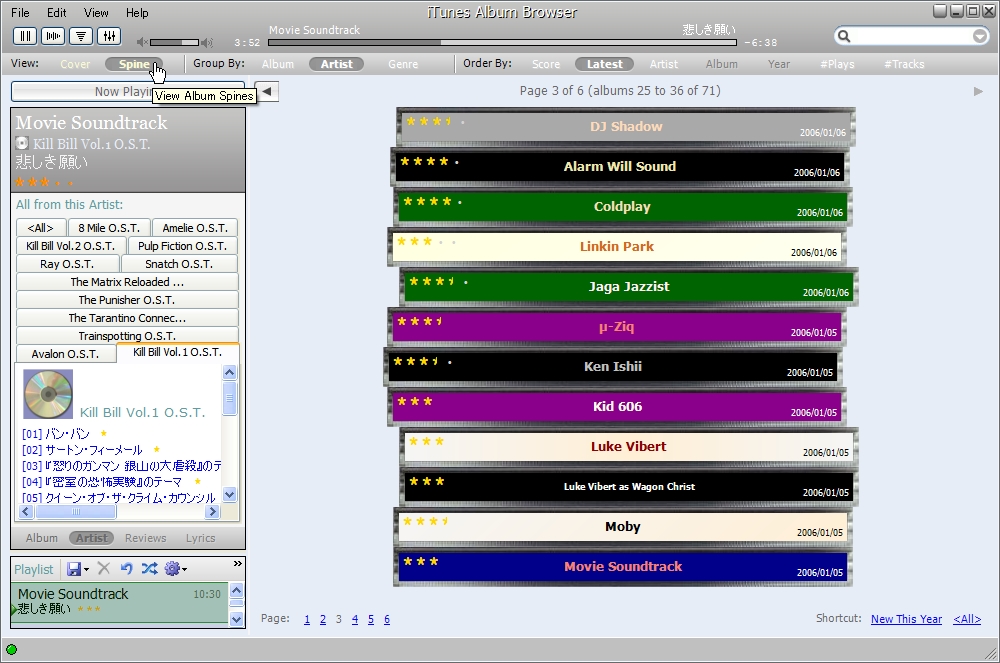Group albums by Artist
1000x663 pixels.
336,64
